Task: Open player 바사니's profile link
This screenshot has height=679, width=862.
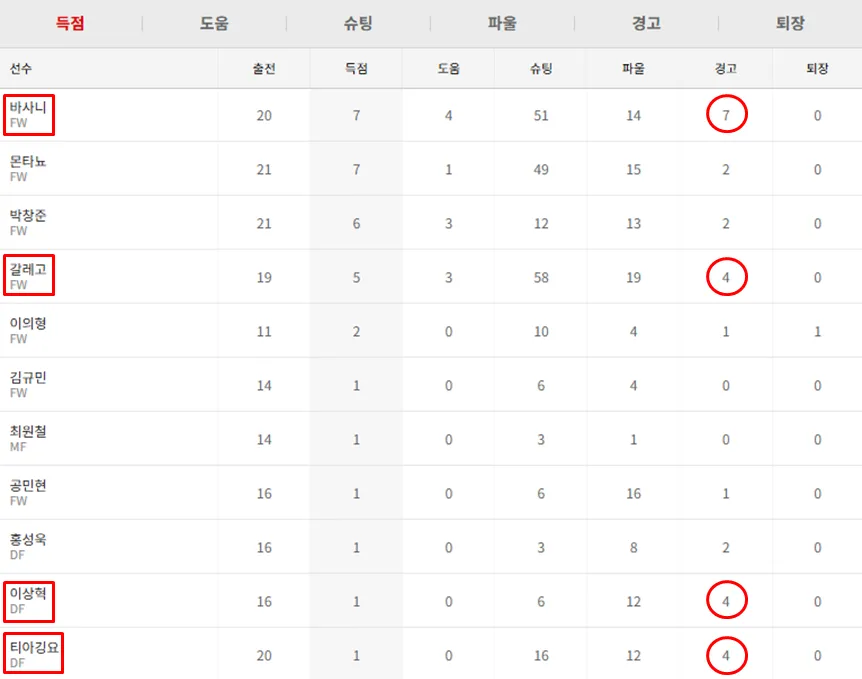Action: pos(28,108)
